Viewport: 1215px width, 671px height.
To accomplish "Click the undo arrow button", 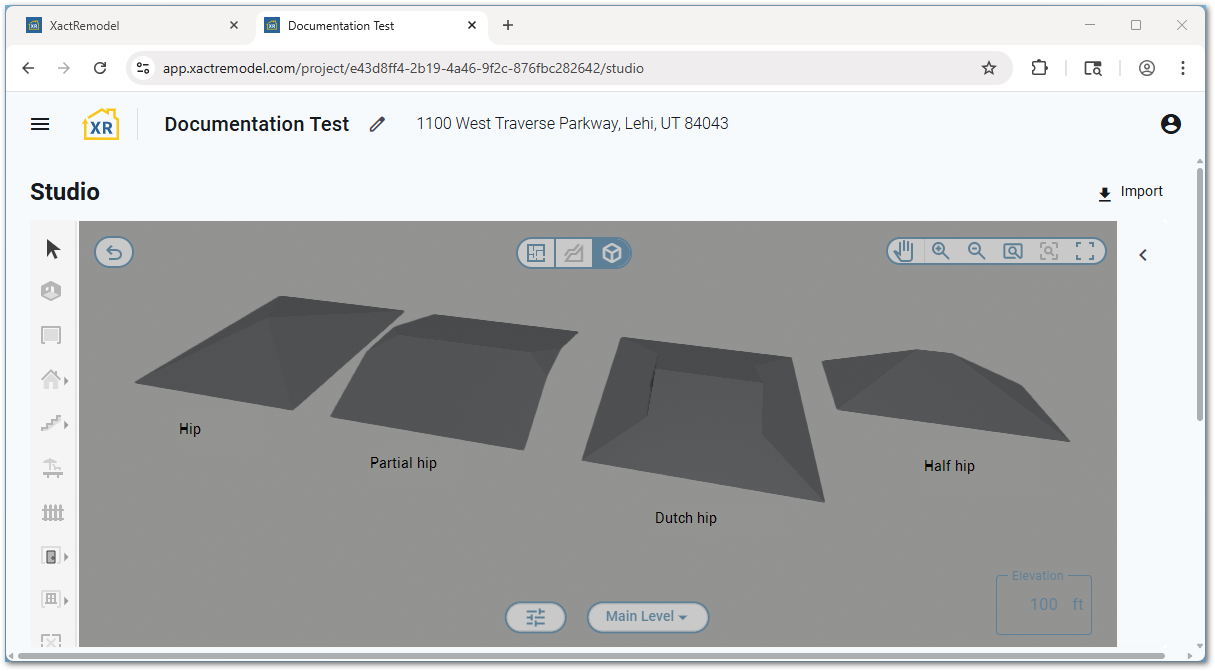I will tap(114, 252).
